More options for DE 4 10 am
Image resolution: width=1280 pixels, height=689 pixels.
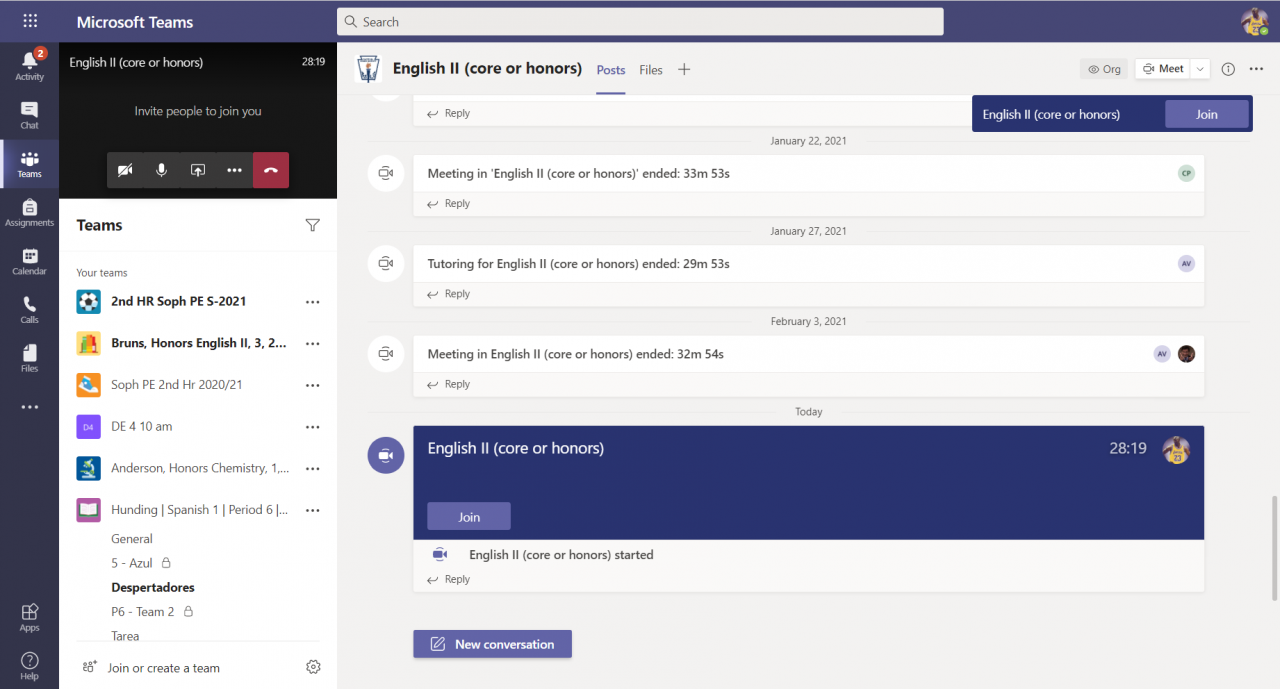coord(313,427)
